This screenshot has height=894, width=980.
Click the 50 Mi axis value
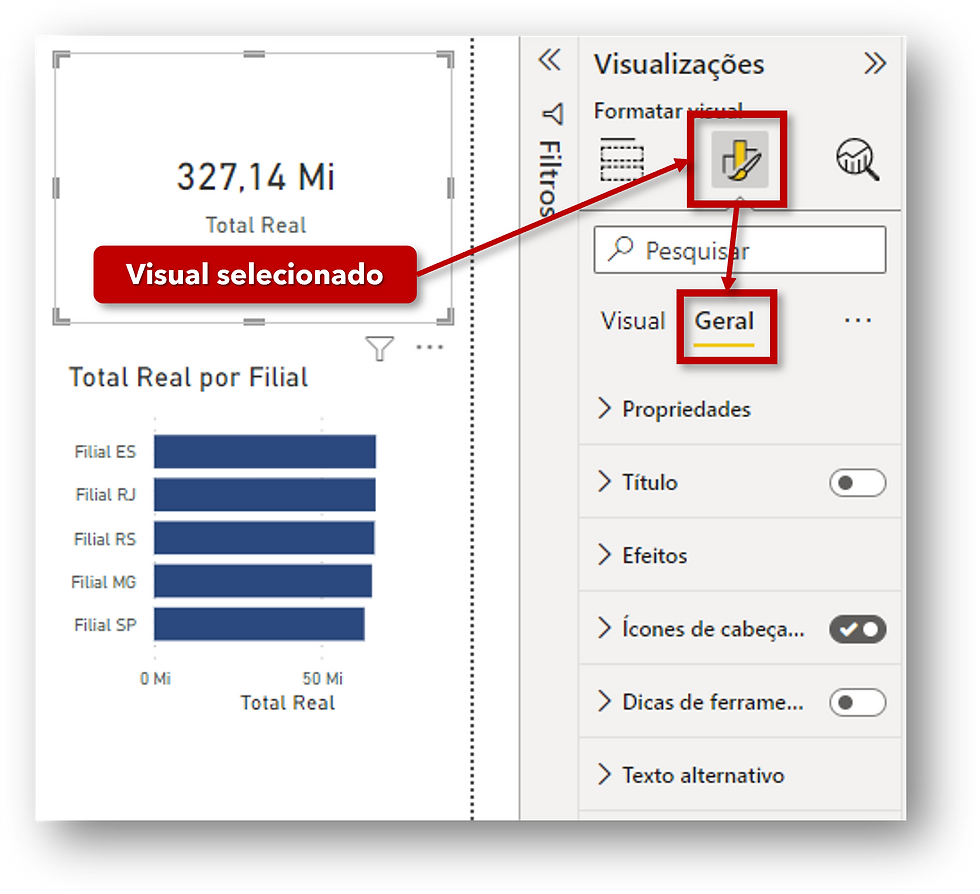click(322, 678)
